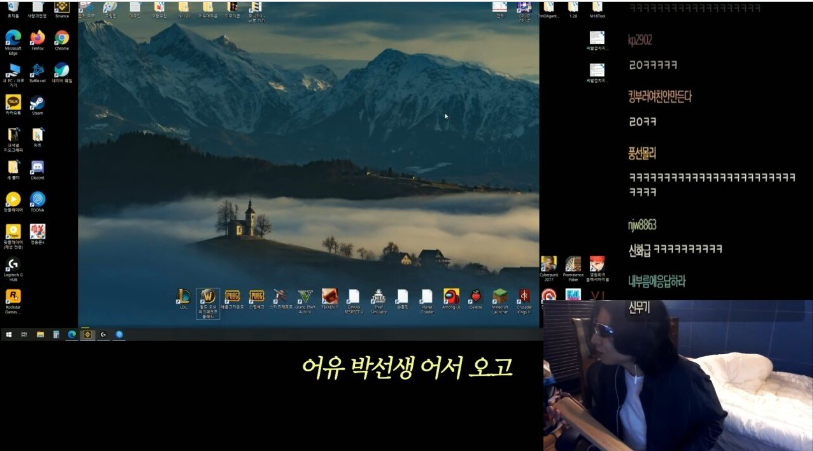Click chat username kp2902

pyautogui.click(x=640, y=40)
